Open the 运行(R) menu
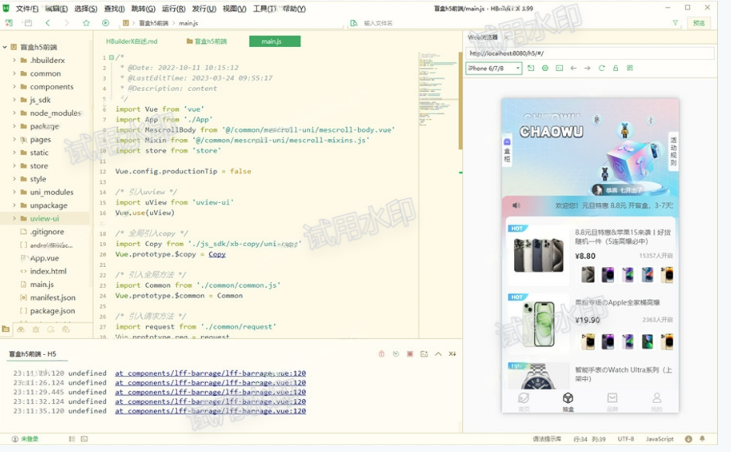Screen dimensions: 731x452 [x=173, y=8]
